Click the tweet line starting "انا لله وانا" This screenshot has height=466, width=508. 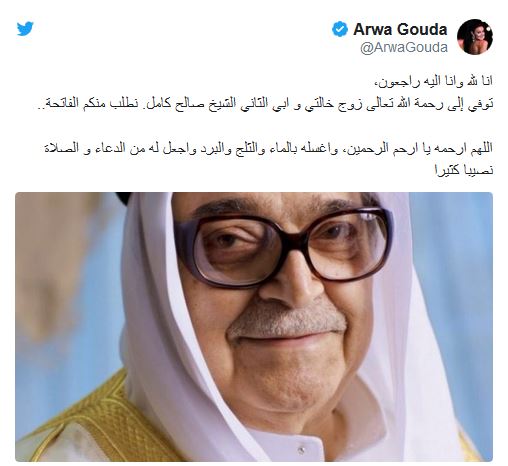pos(434,82)
